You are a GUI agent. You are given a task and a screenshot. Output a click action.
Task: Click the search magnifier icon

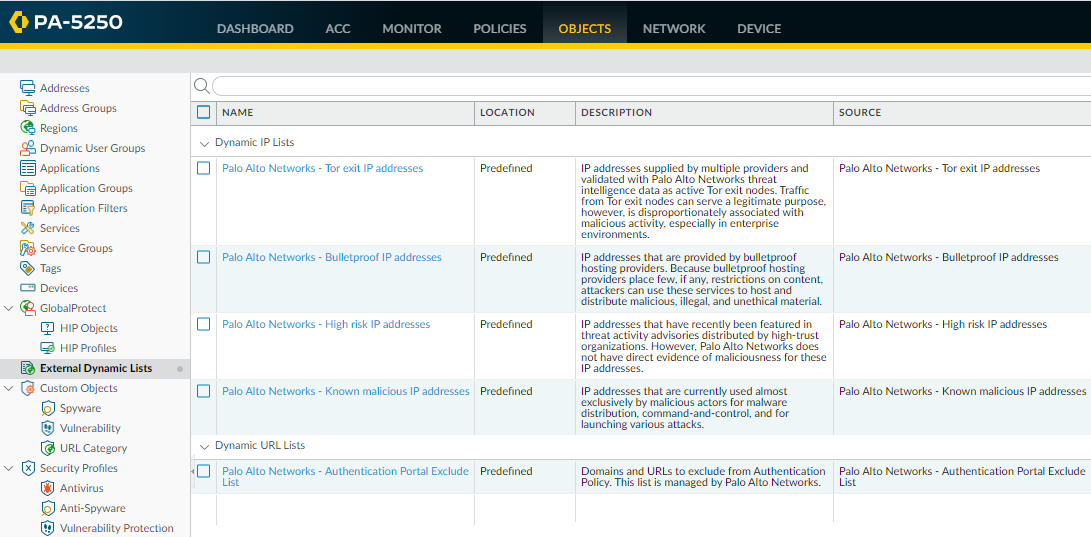201,86
